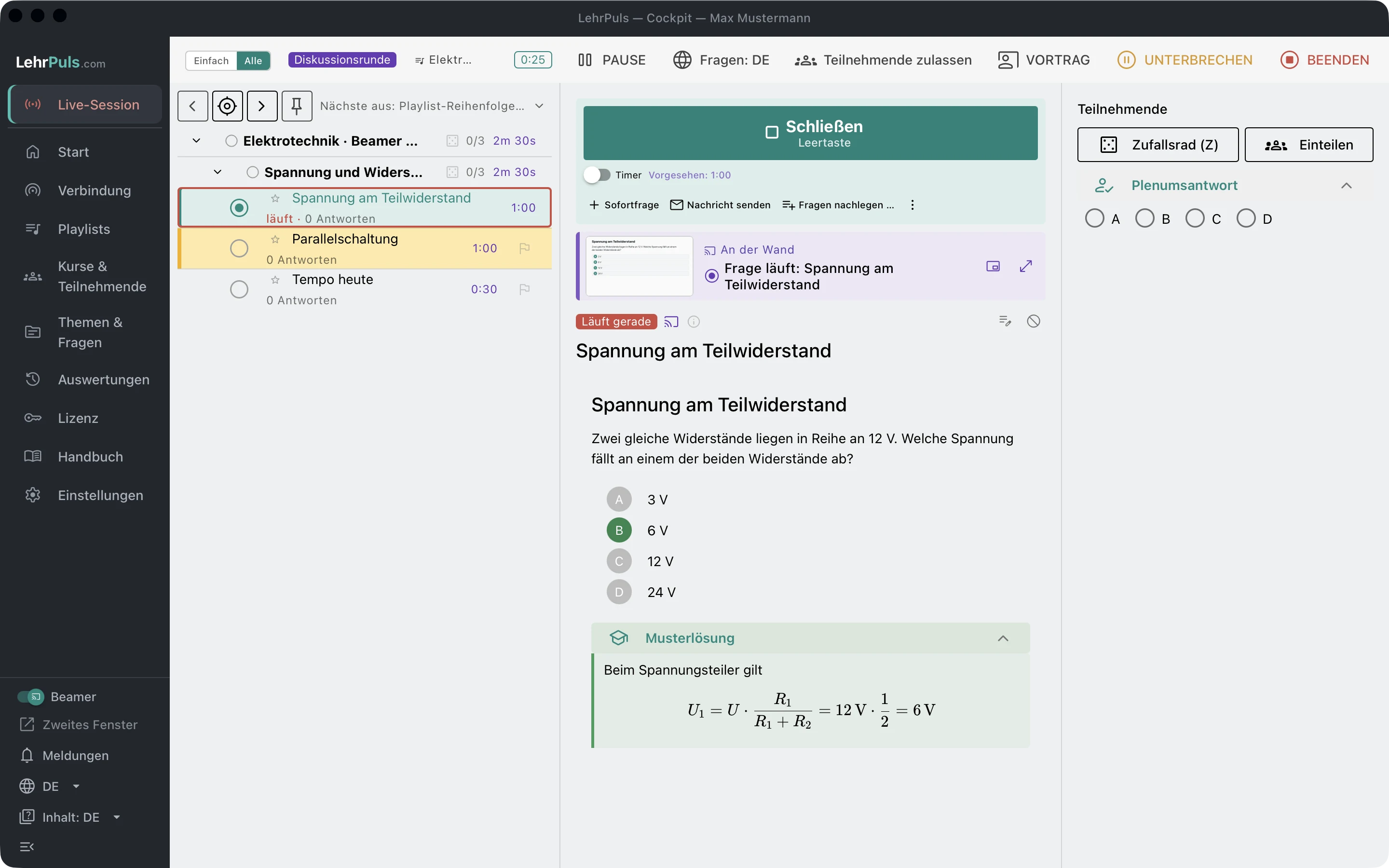Open the Inhalt: DE dropdown
The width and height of the screenshot is (1389, 868).
(70, 817)
